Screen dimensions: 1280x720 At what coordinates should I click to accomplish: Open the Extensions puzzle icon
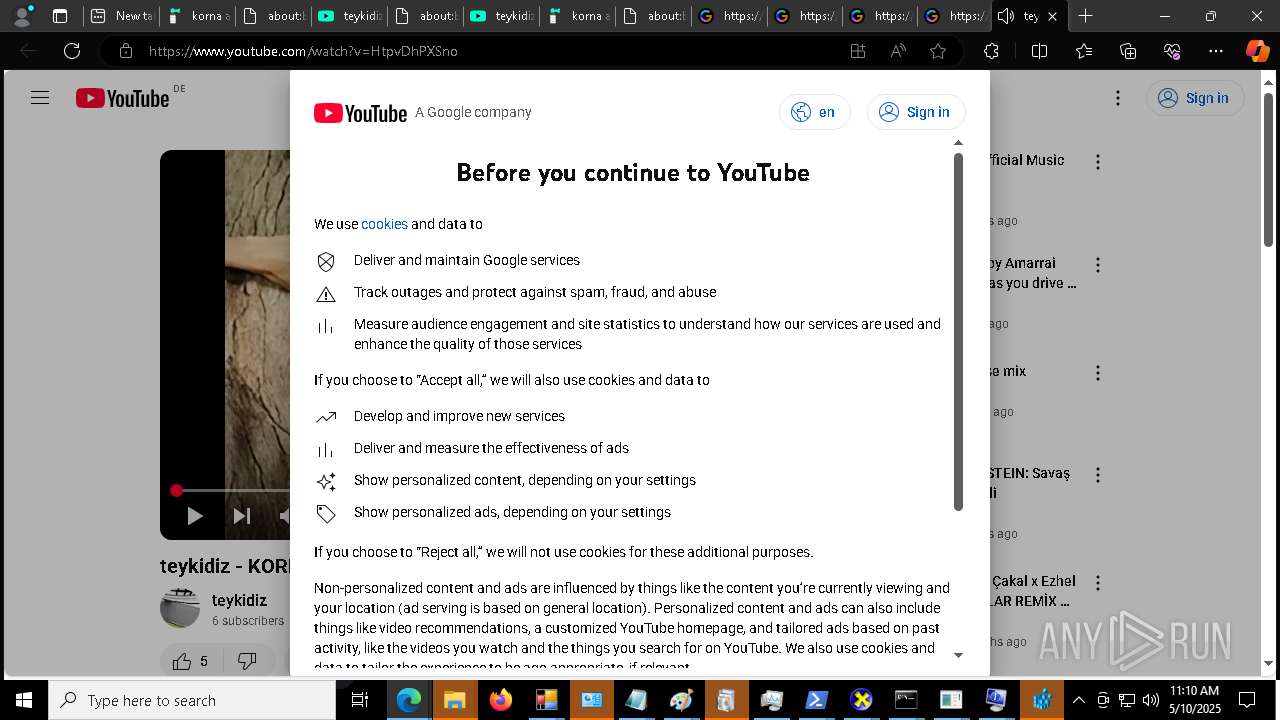tap(991, 51)
